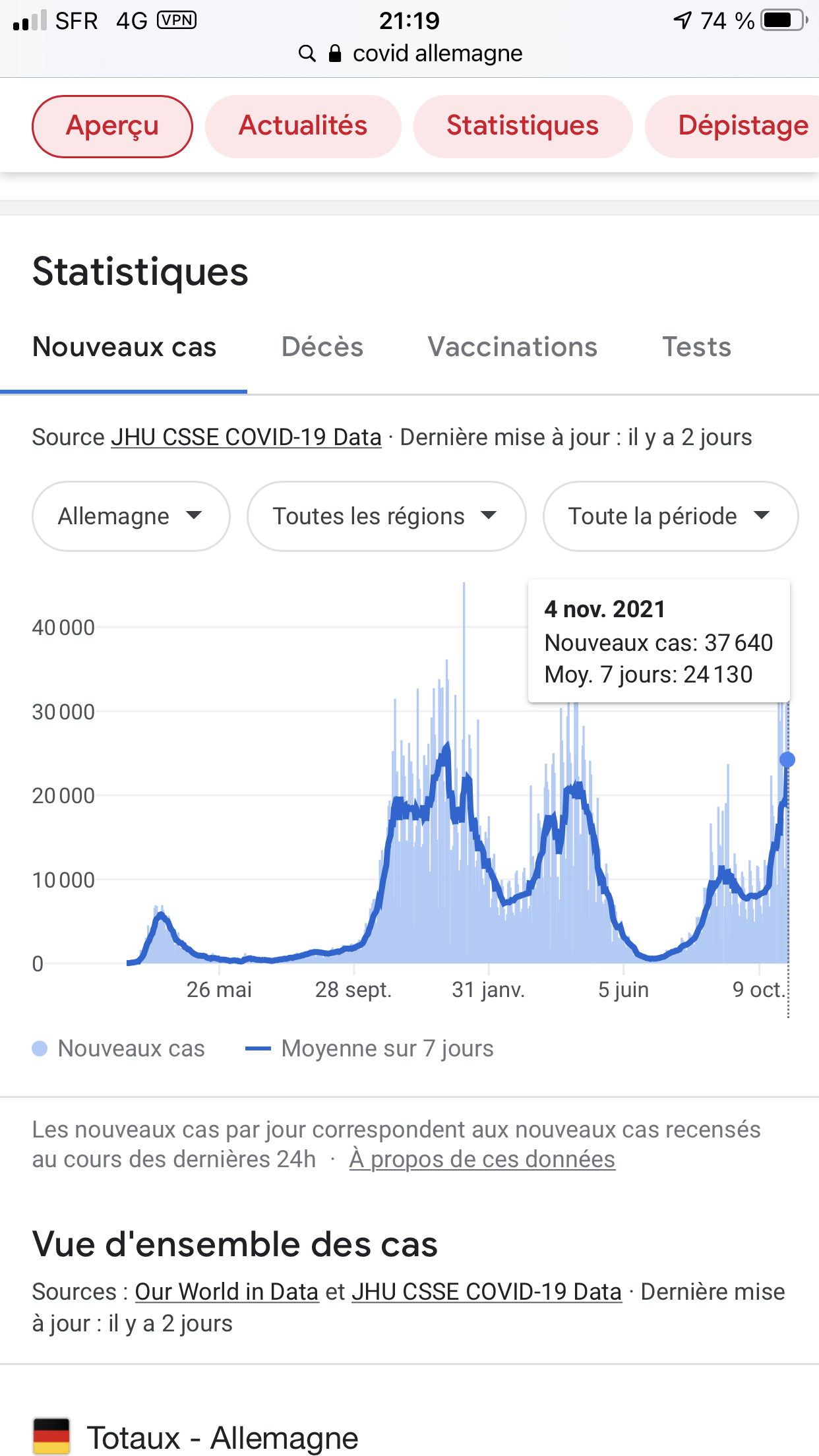Tap the cellular signal bars icon
The height and width of the screenshot is (1456, 819).
pos(30,20)
